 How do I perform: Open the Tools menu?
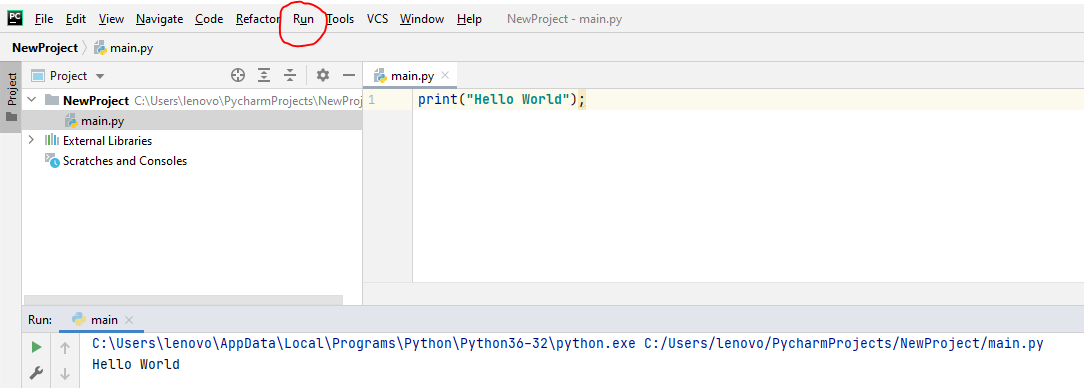pos(340,19)
